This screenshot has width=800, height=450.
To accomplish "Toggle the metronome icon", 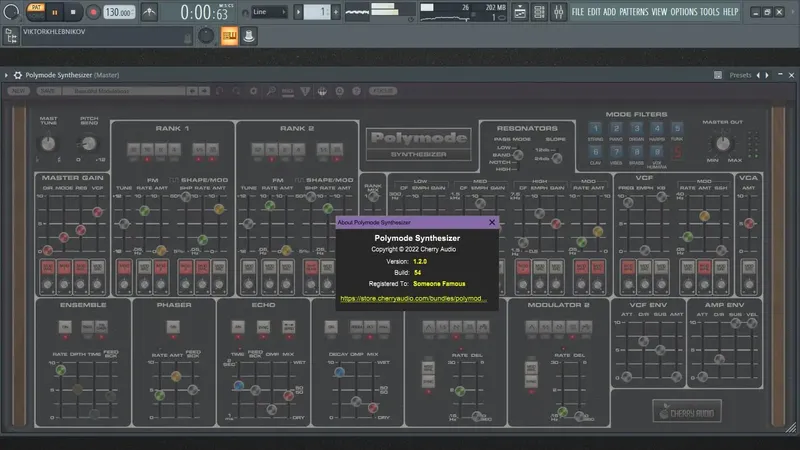I will click(x=149, y=12).
